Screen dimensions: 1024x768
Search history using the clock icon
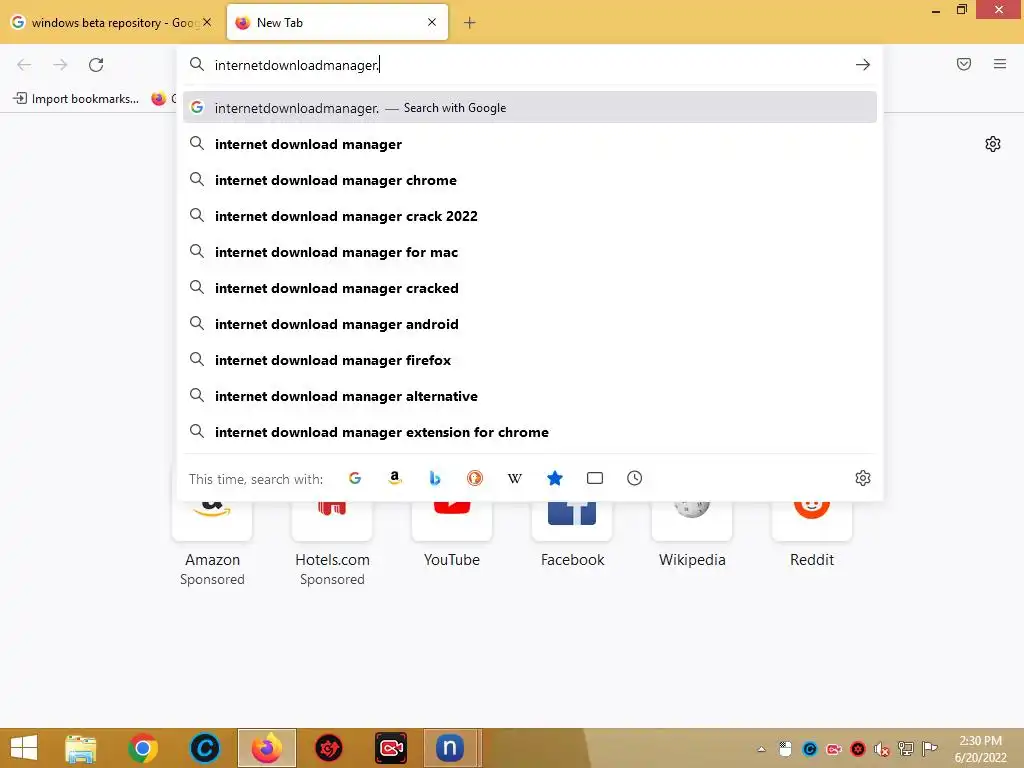click(635, 478)
